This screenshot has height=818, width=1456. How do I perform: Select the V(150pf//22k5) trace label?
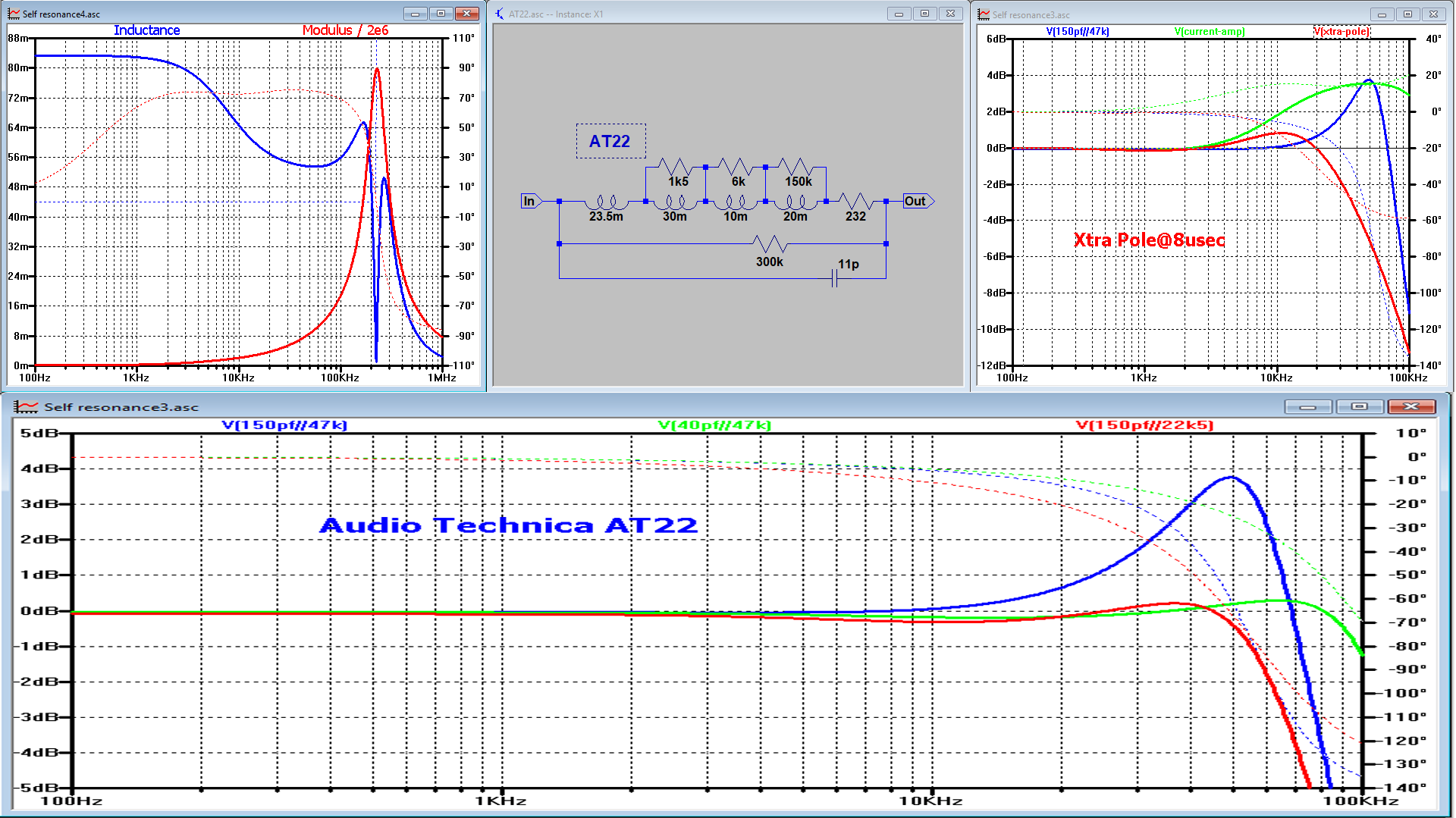[1144, 425]
